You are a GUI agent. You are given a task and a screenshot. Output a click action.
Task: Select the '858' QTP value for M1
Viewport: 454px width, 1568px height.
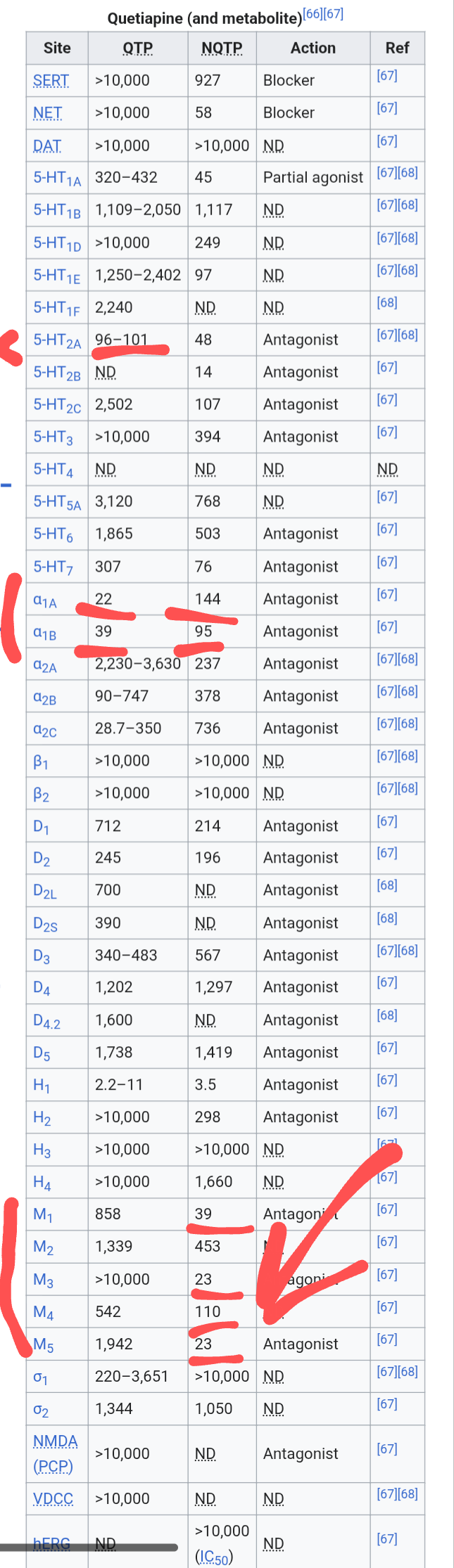108,1214
